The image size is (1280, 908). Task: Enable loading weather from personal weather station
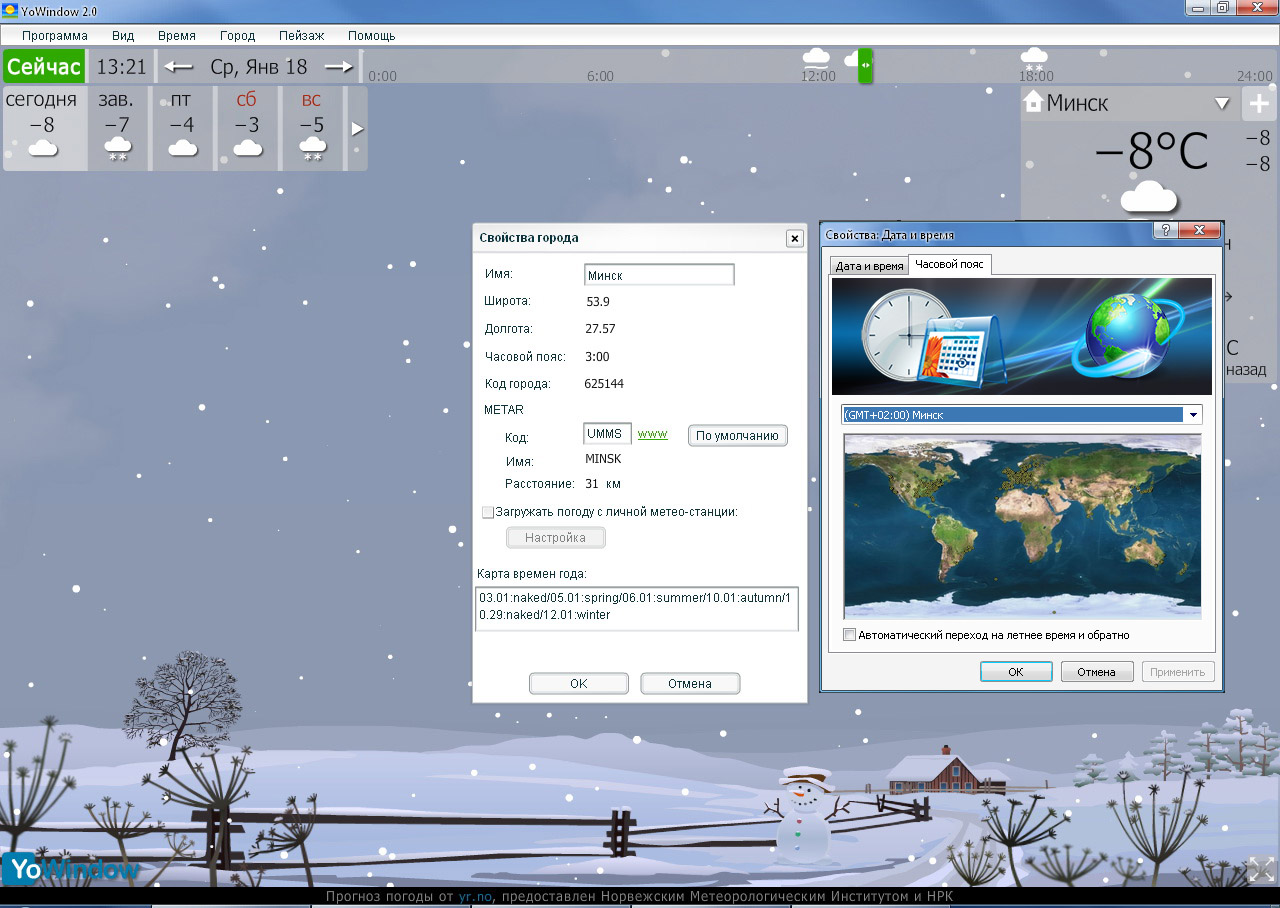488,512
